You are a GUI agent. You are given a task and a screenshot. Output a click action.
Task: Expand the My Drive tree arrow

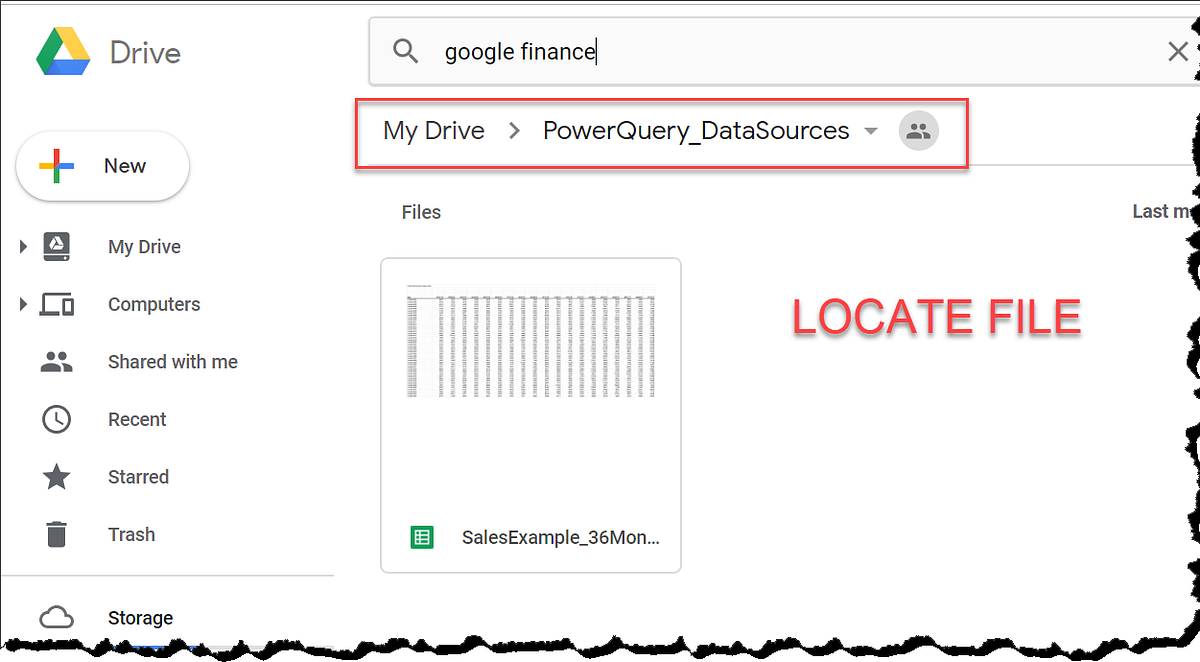click(22, 246)
